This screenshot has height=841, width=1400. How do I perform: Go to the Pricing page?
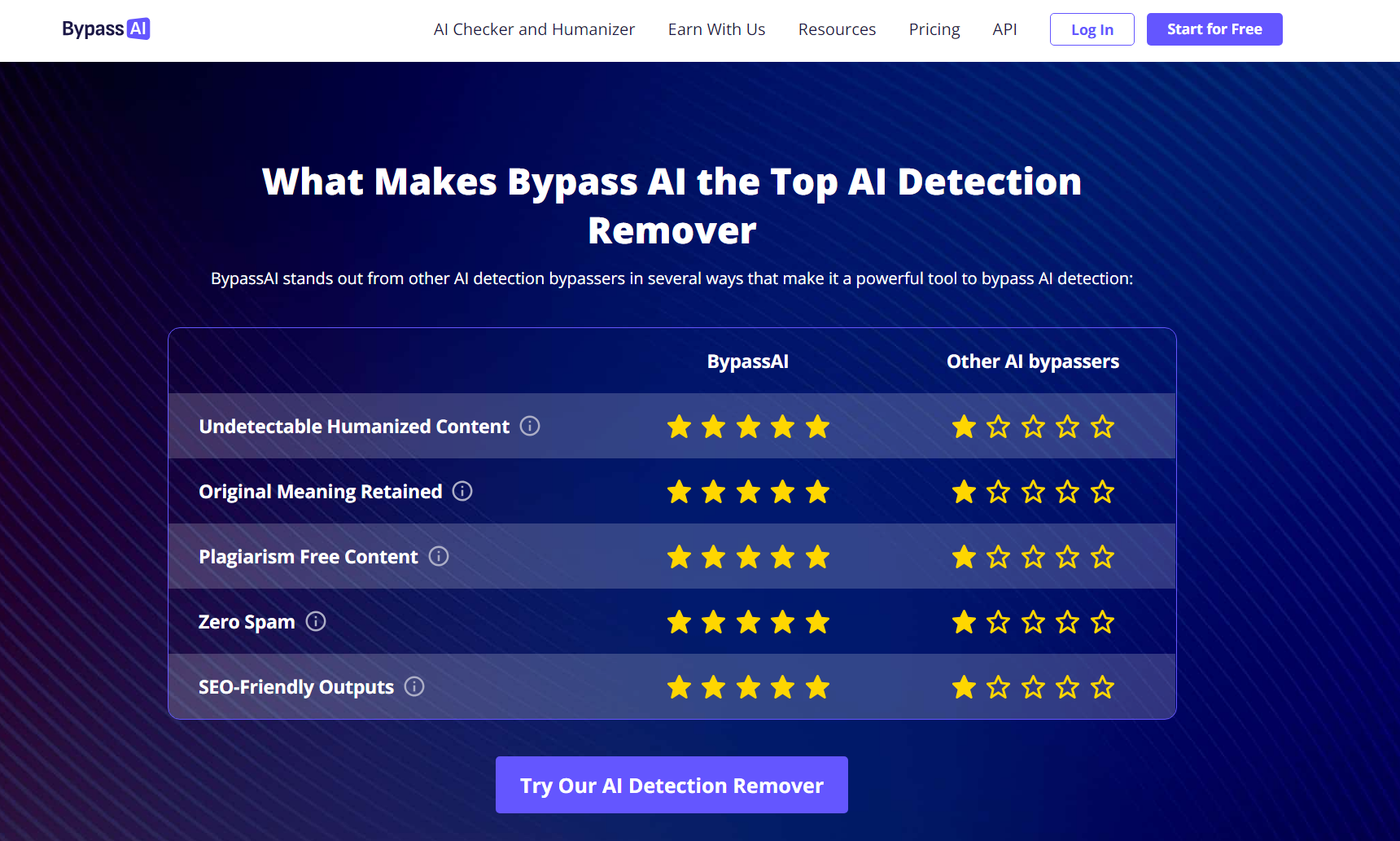pos(934,29)
